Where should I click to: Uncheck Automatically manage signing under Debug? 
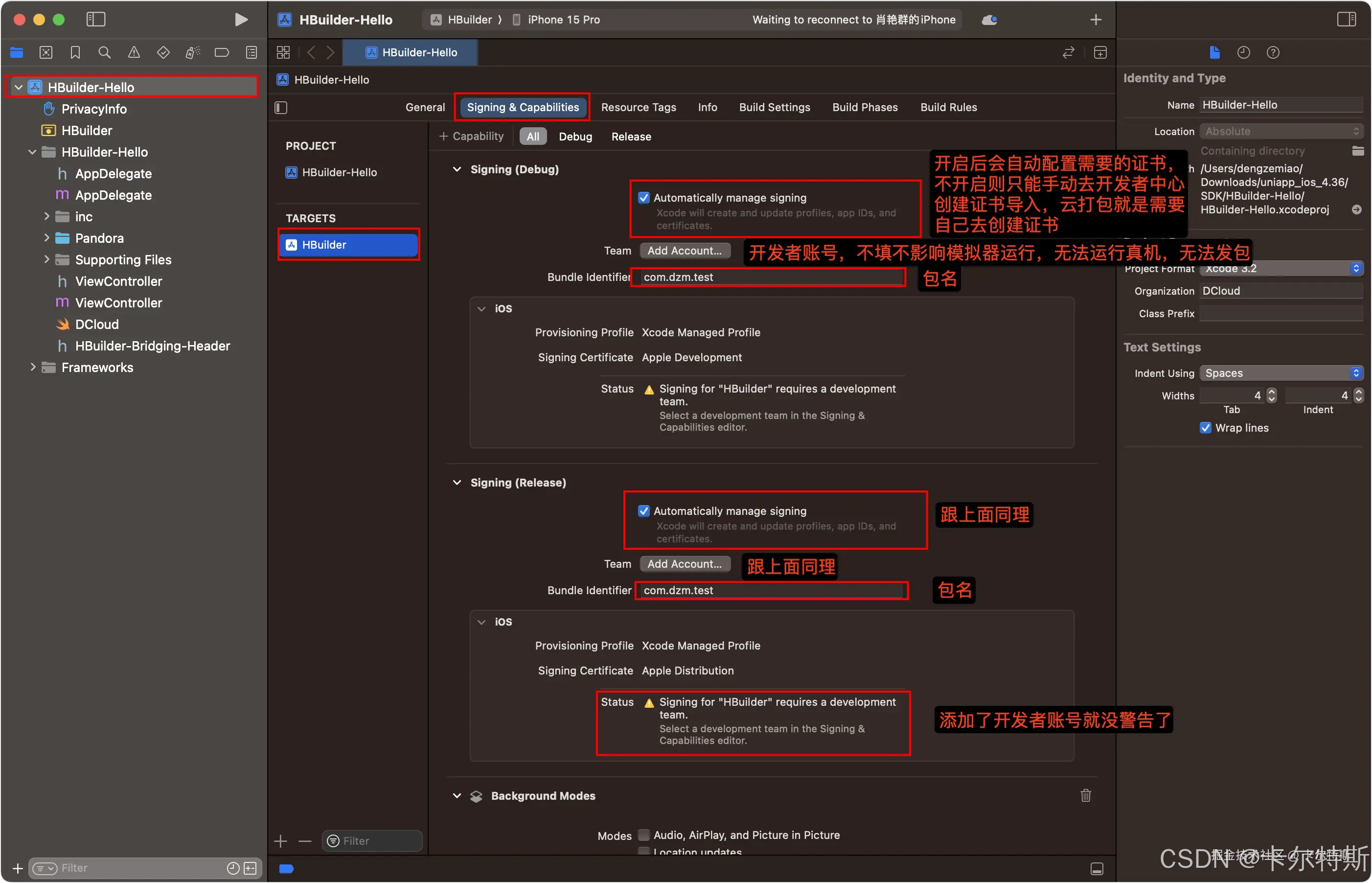click(643, 198)
